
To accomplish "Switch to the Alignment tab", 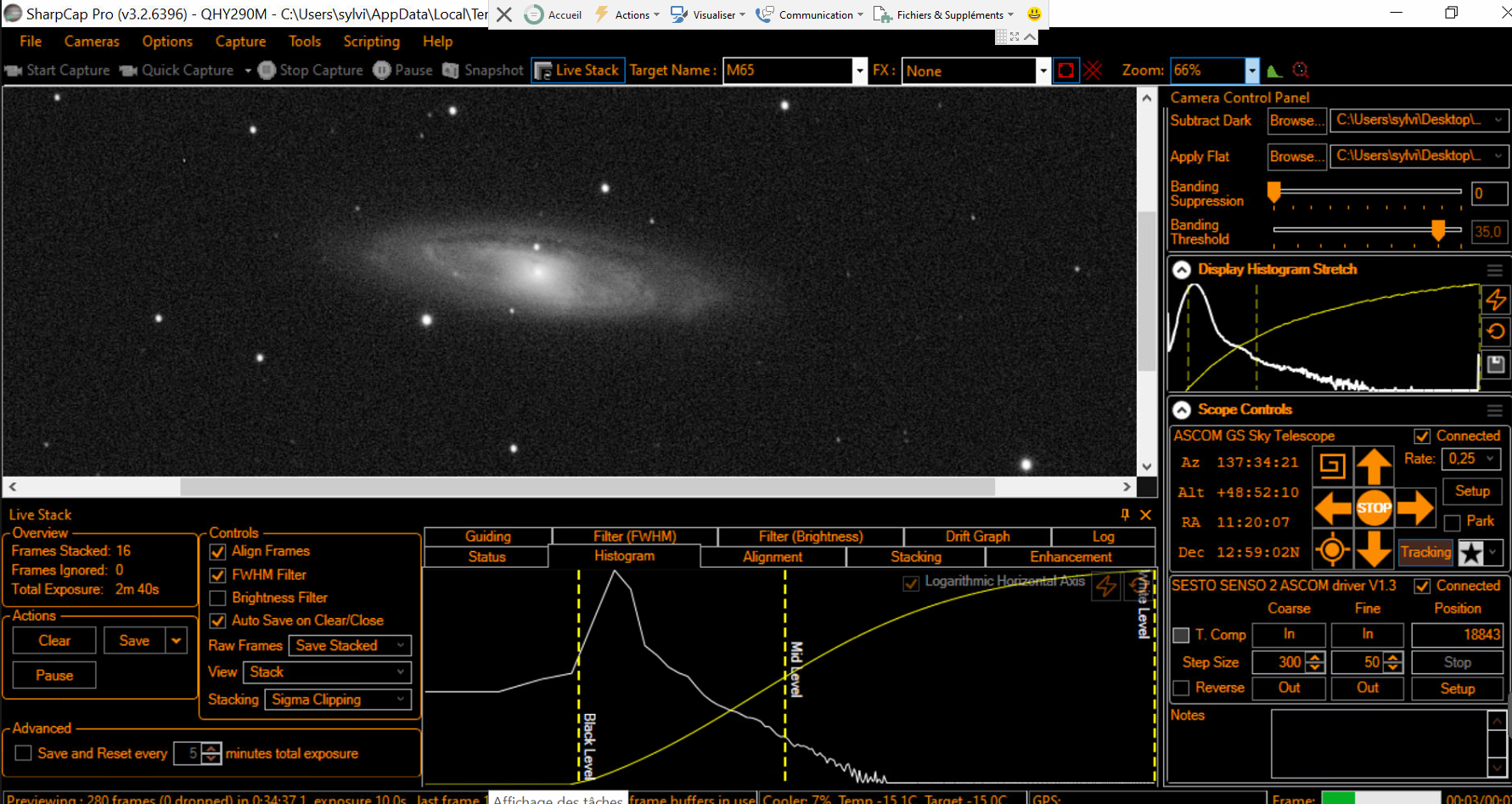I will [x=773, y=557].
